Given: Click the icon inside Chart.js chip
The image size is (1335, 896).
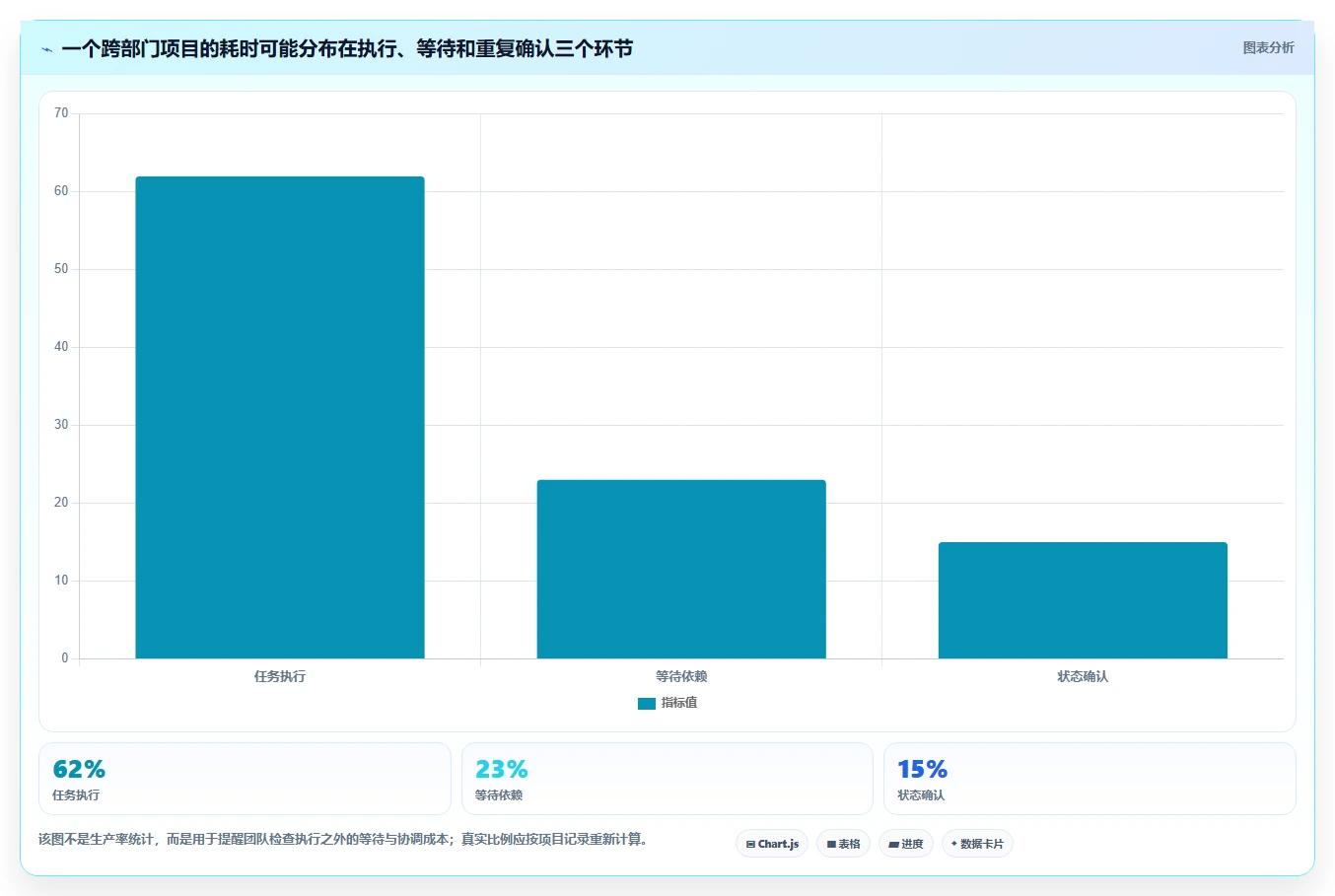Looking at the screenshot, I should 750,845.
